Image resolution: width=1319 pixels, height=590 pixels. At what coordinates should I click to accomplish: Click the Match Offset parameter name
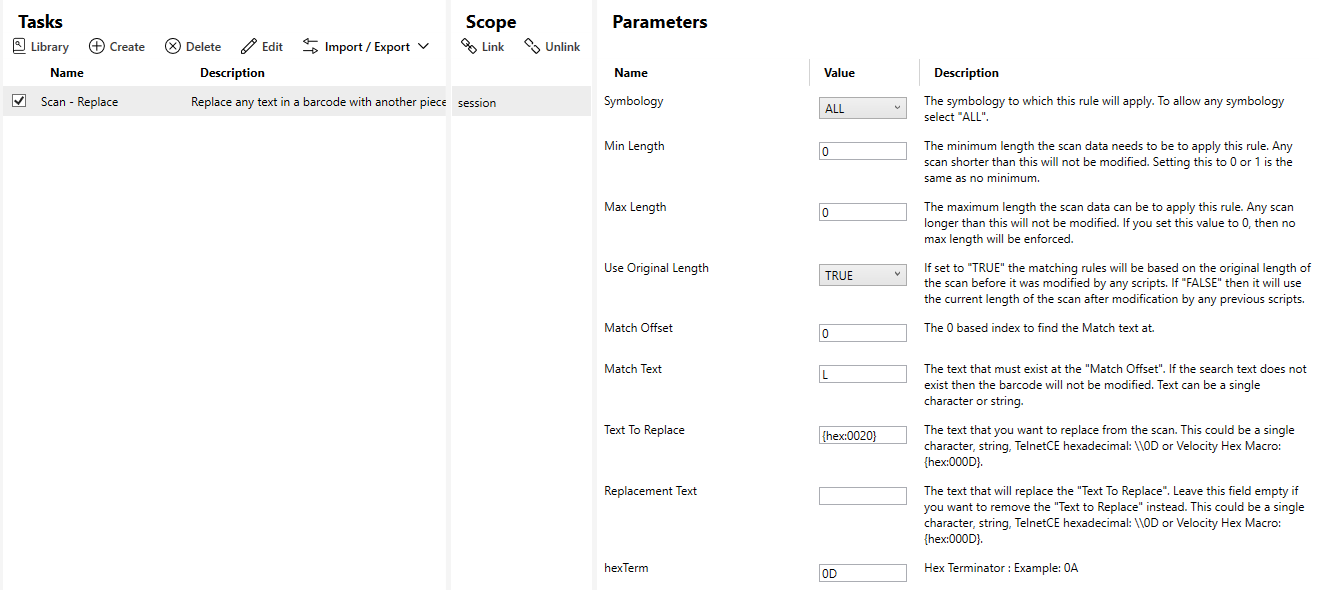[x=639, y=328]
